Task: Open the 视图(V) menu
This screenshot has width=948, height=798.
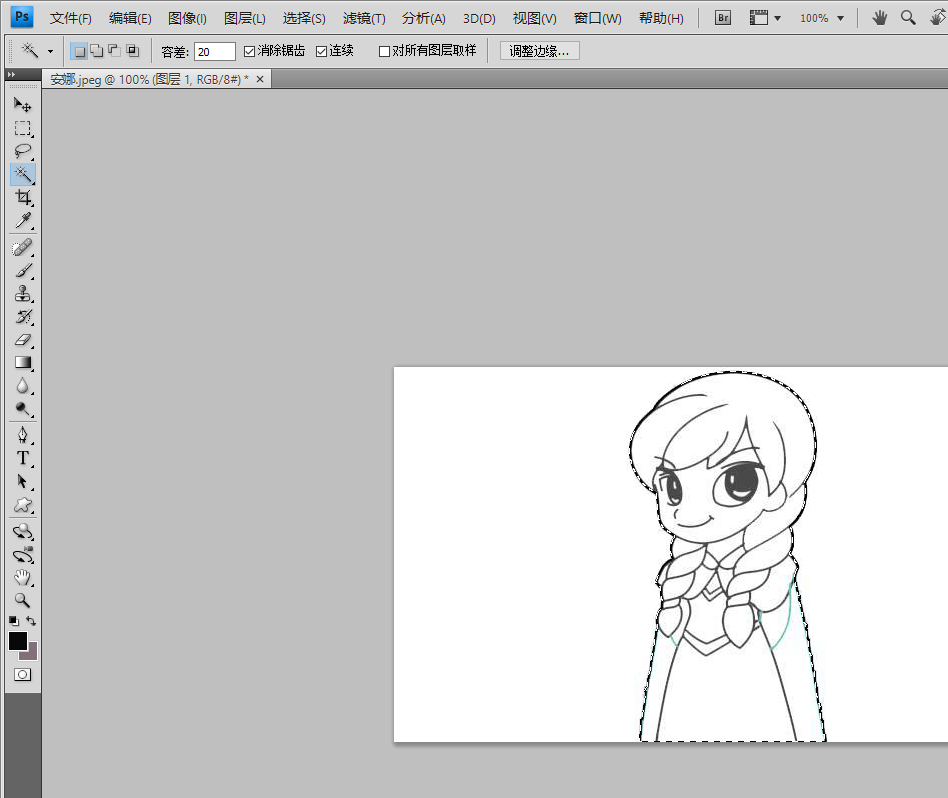Action: (534, 18)
